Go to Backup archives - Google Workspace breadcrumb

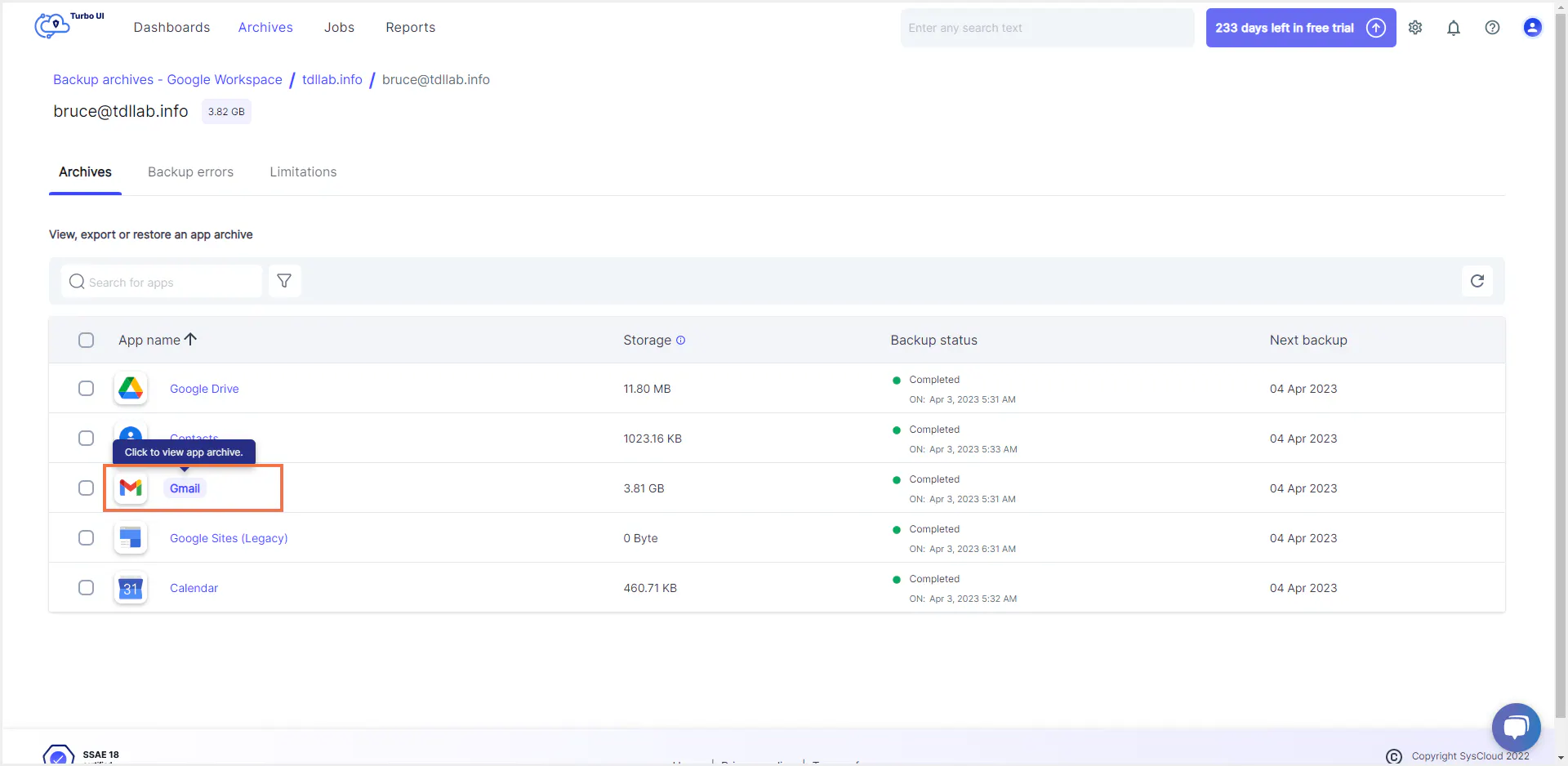tap(167, 80)
